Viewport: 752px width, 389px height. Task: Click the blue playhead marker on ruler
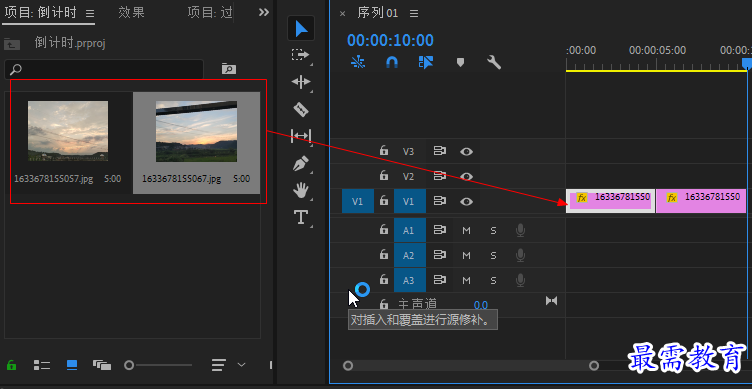[747, 64]
